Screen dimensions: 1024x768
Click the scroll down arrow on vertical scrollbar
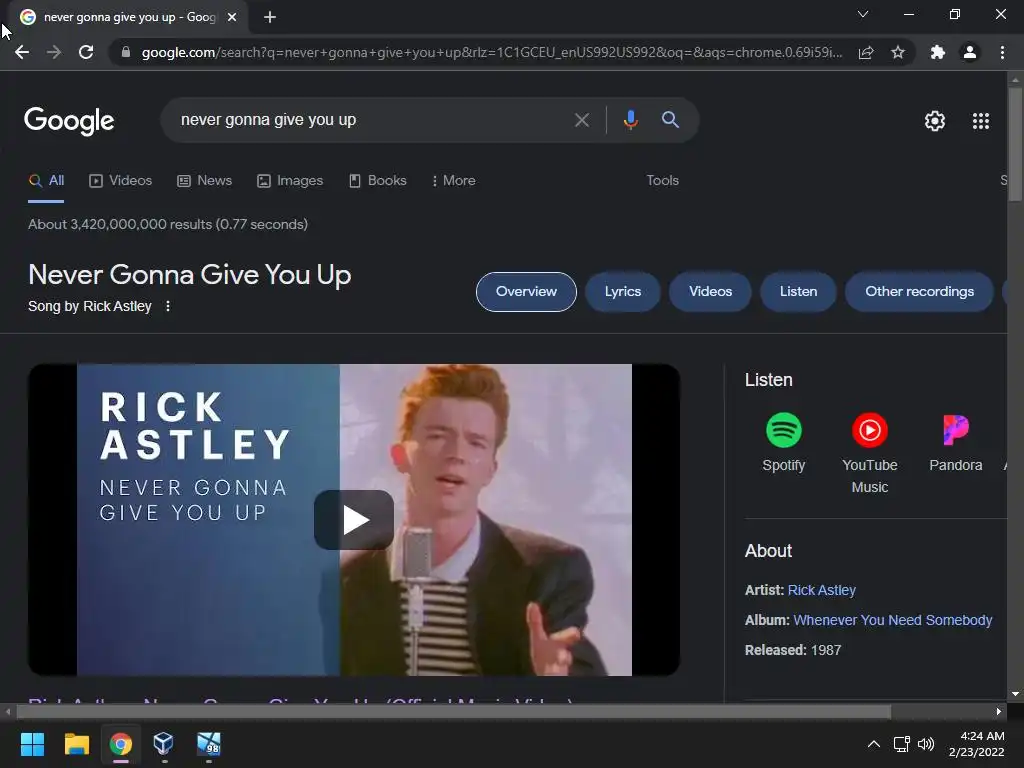pos(1015,694)
